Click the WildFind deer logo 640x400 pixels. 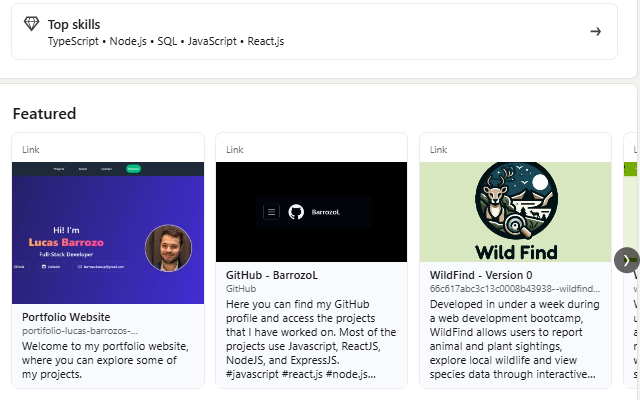coord(515,203)
